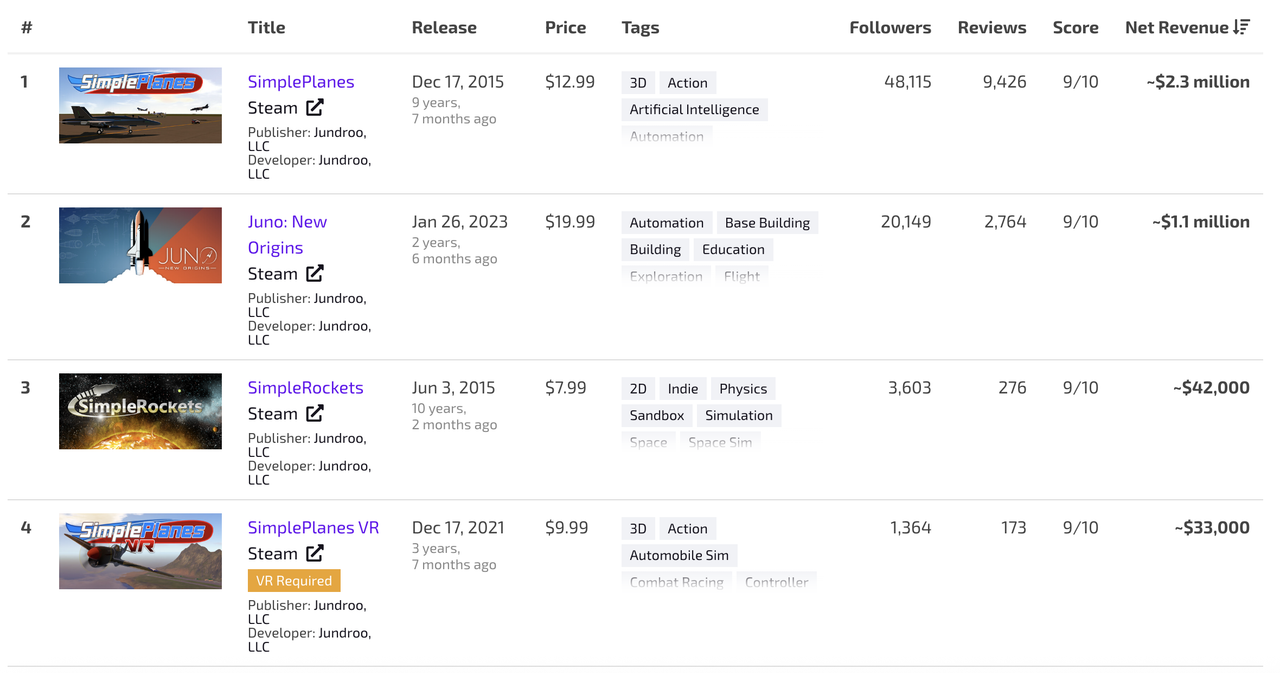The height and width of the screenshot is (673, 1280).
Task: Select the Simulation tag
Action: coord(739,416)
